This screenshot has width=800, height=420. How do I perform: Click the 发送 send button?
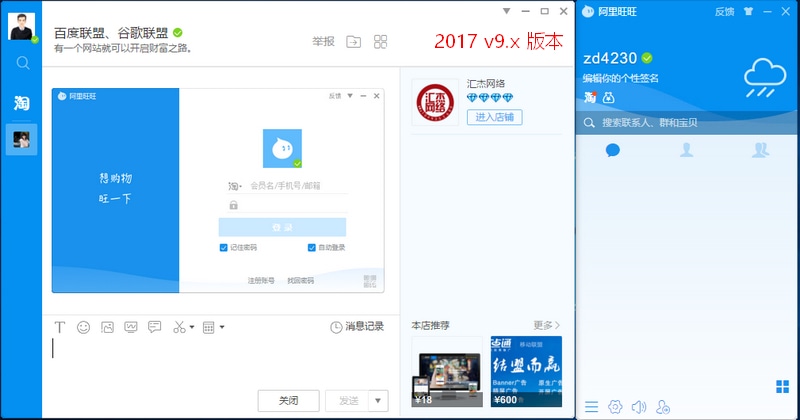click(347, 401)
